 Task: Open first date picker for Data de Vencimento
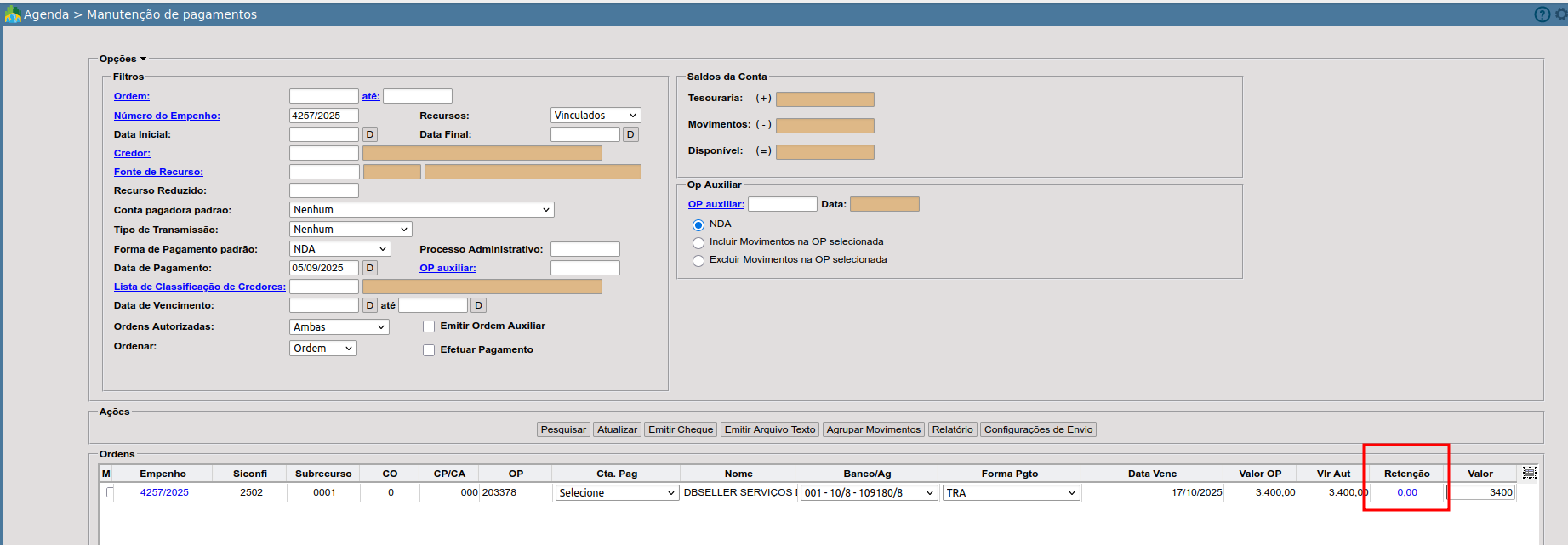coord(370,305)
